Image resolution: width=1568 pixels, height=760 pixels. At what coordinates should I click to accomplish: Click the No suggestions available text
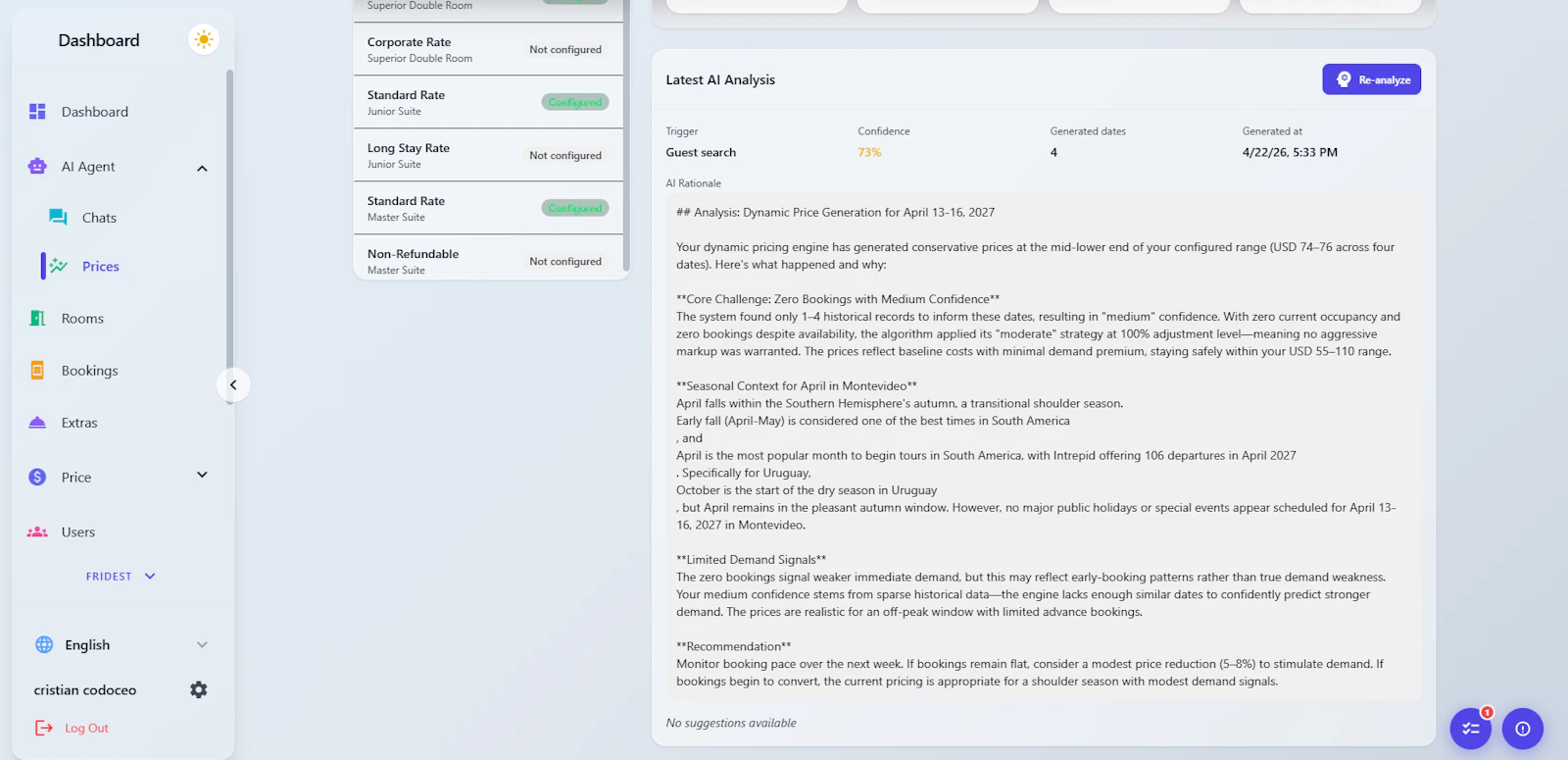coord(731,723)
